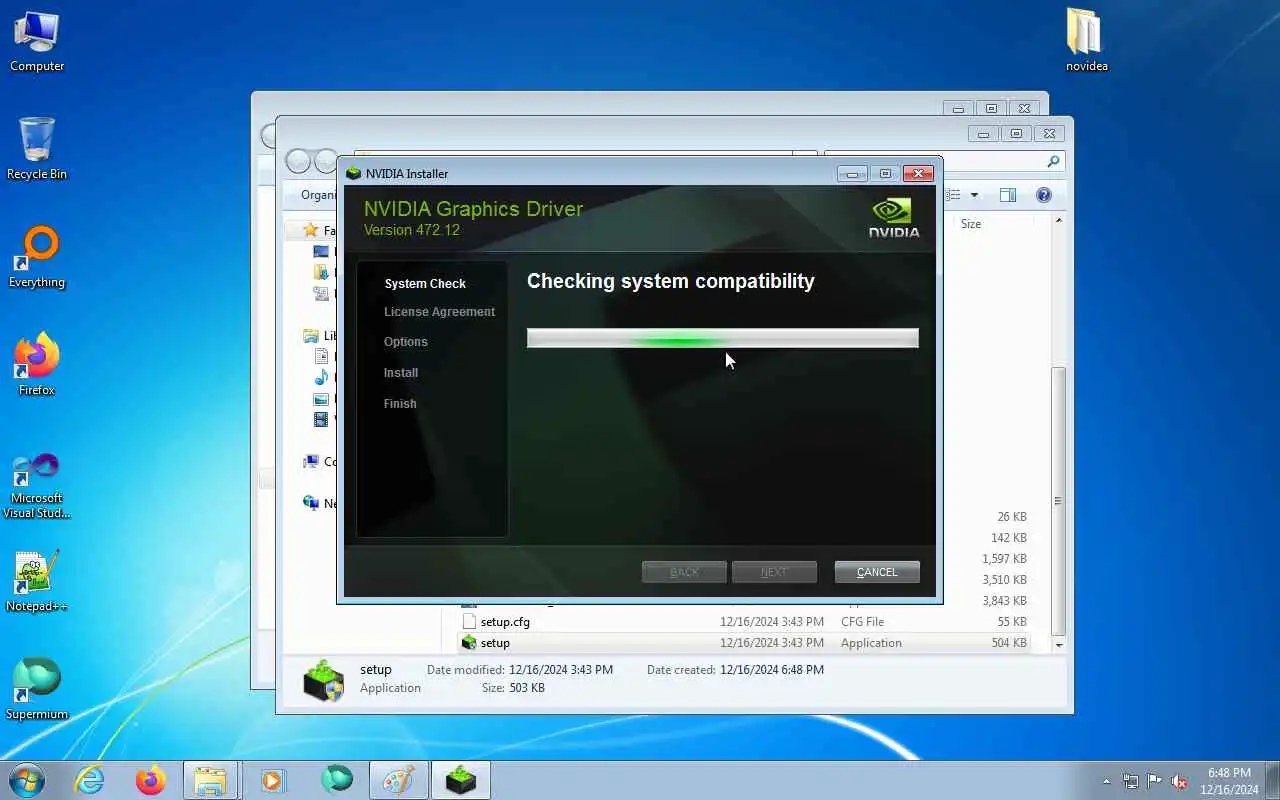Click Application type cell of setup row
The width and height of the screenshot is (1280, 800).
871,643
